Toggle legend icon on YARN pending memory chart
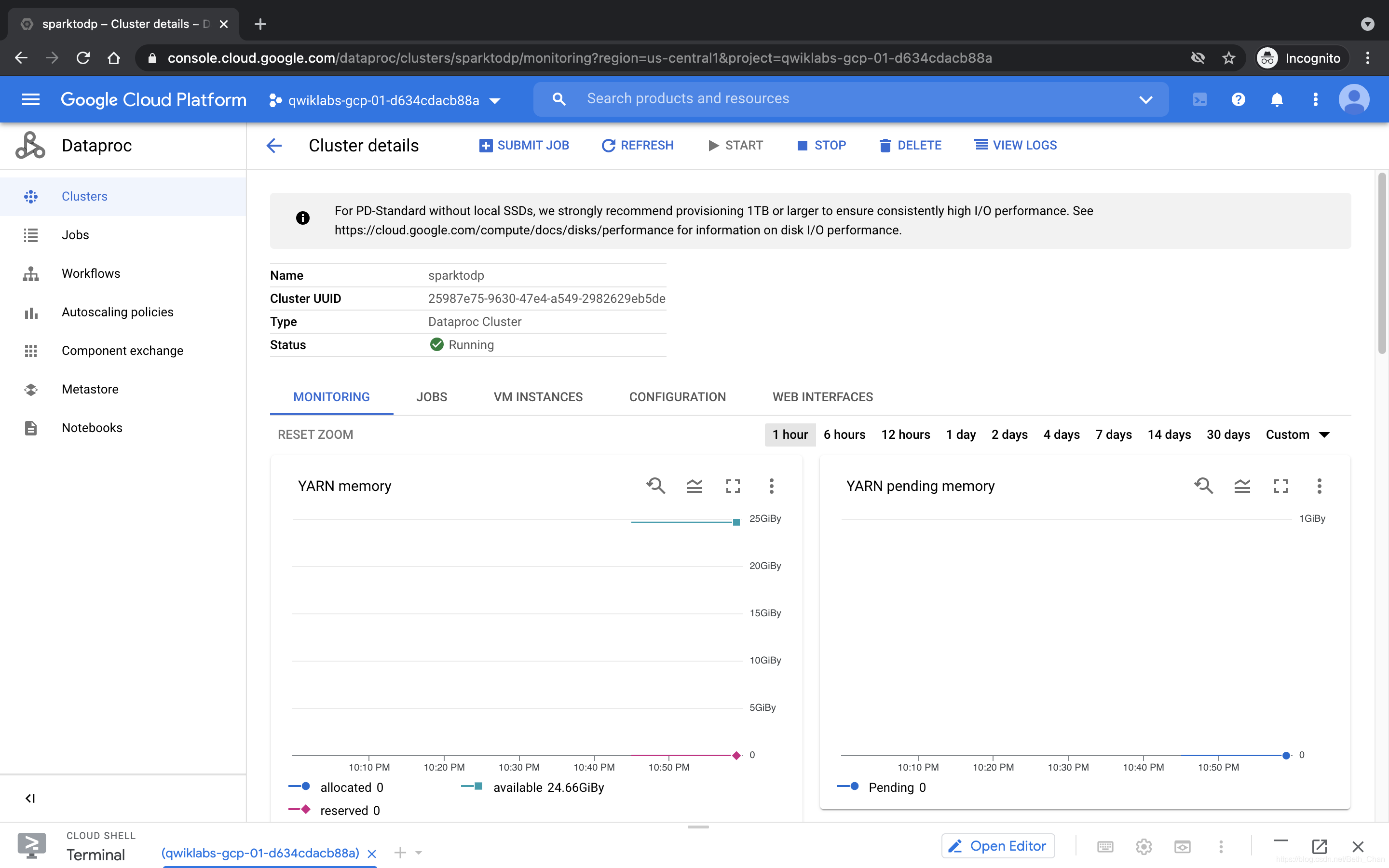Screen dimensions: 1389x868 [1242, 486]
